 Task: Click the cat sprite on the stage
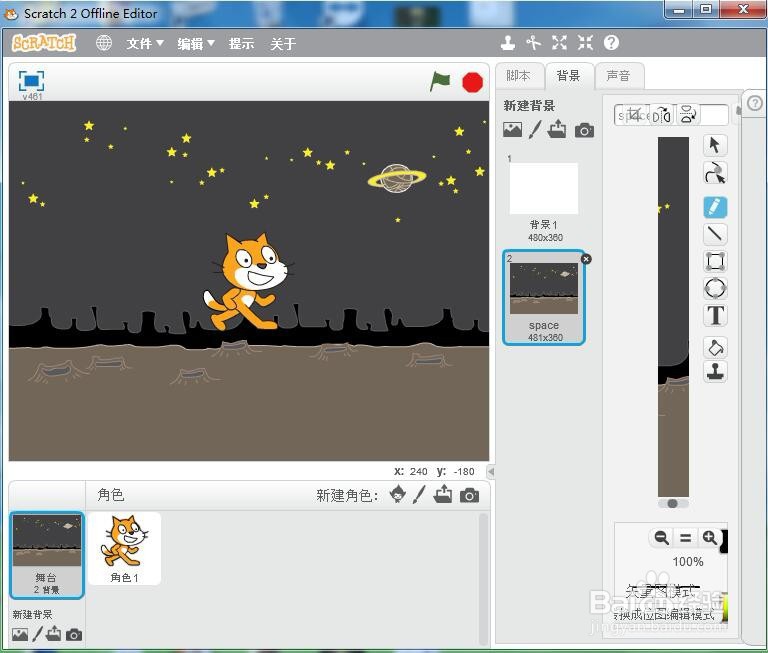249,282
